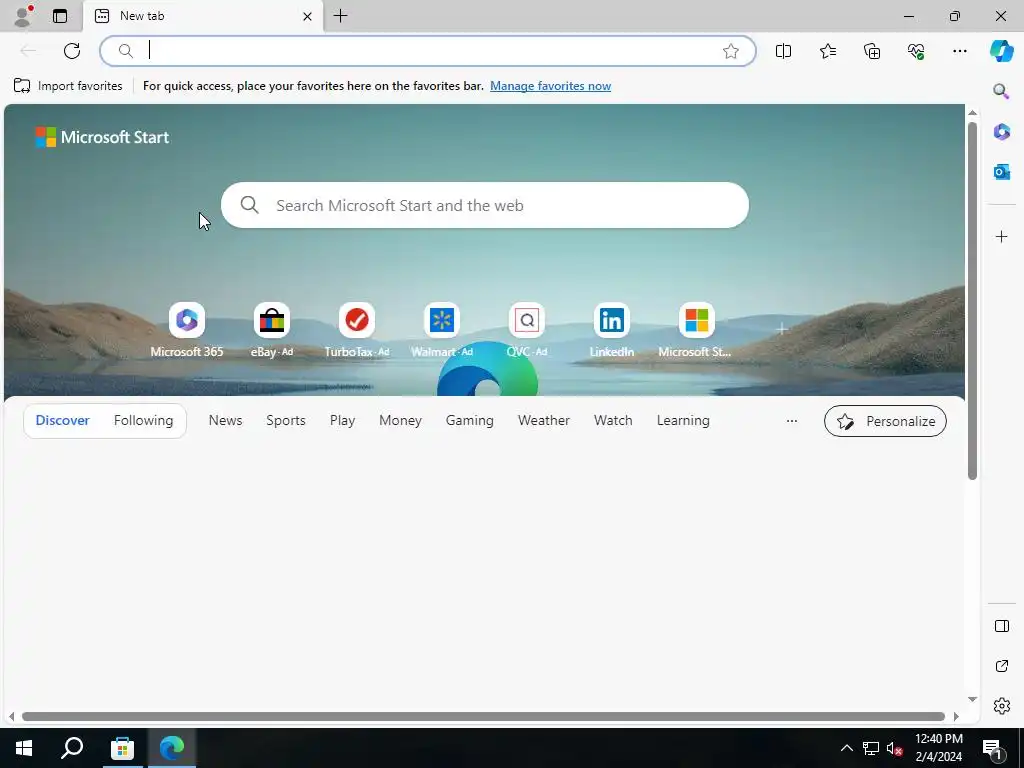1024x768 pixels.
Task: Open TurboTax quick link
Action: tap(357, 330)
